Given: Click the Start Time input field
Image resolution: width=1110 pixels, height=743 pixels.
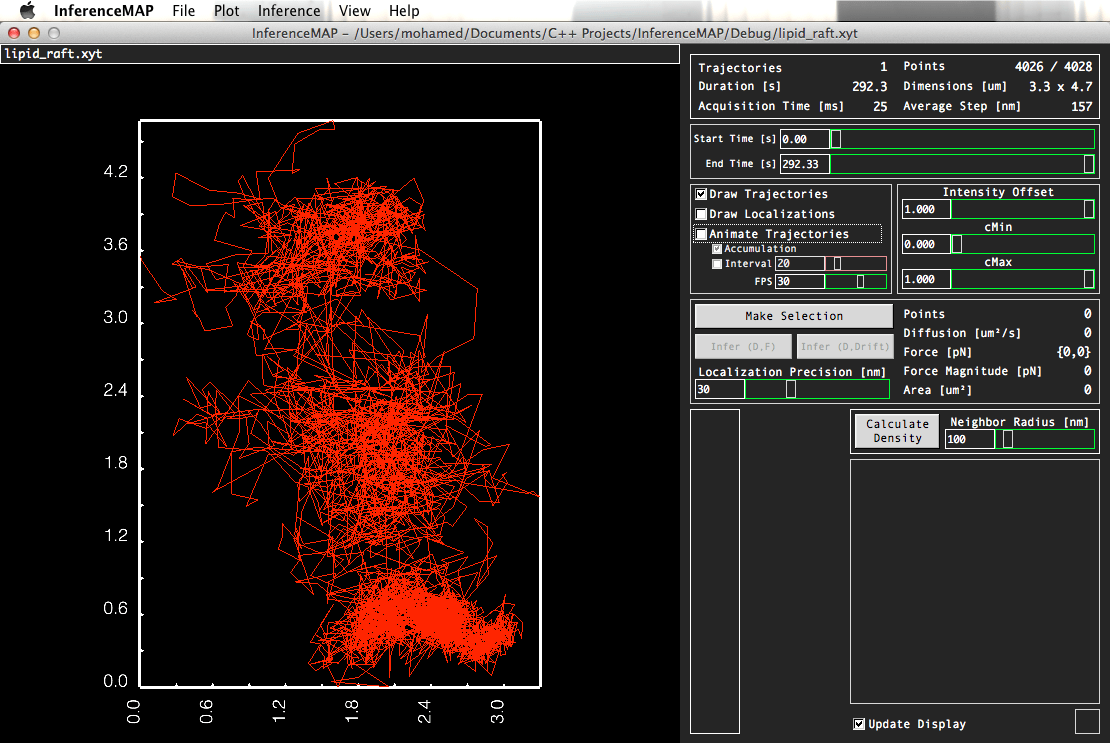Looking at the screenshot, I should click(805, 139).
